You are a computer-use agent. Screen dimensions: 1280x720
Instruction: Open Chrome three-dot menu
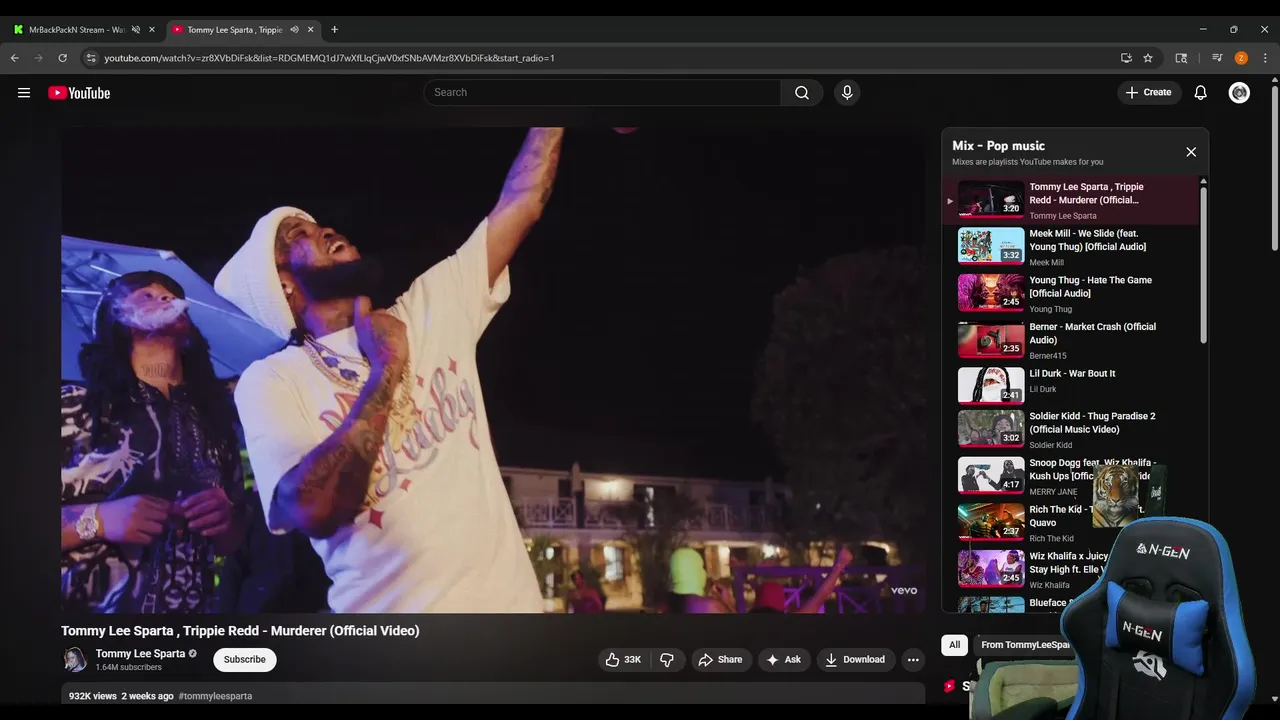pyautogui.click(x=1265, y=58)
